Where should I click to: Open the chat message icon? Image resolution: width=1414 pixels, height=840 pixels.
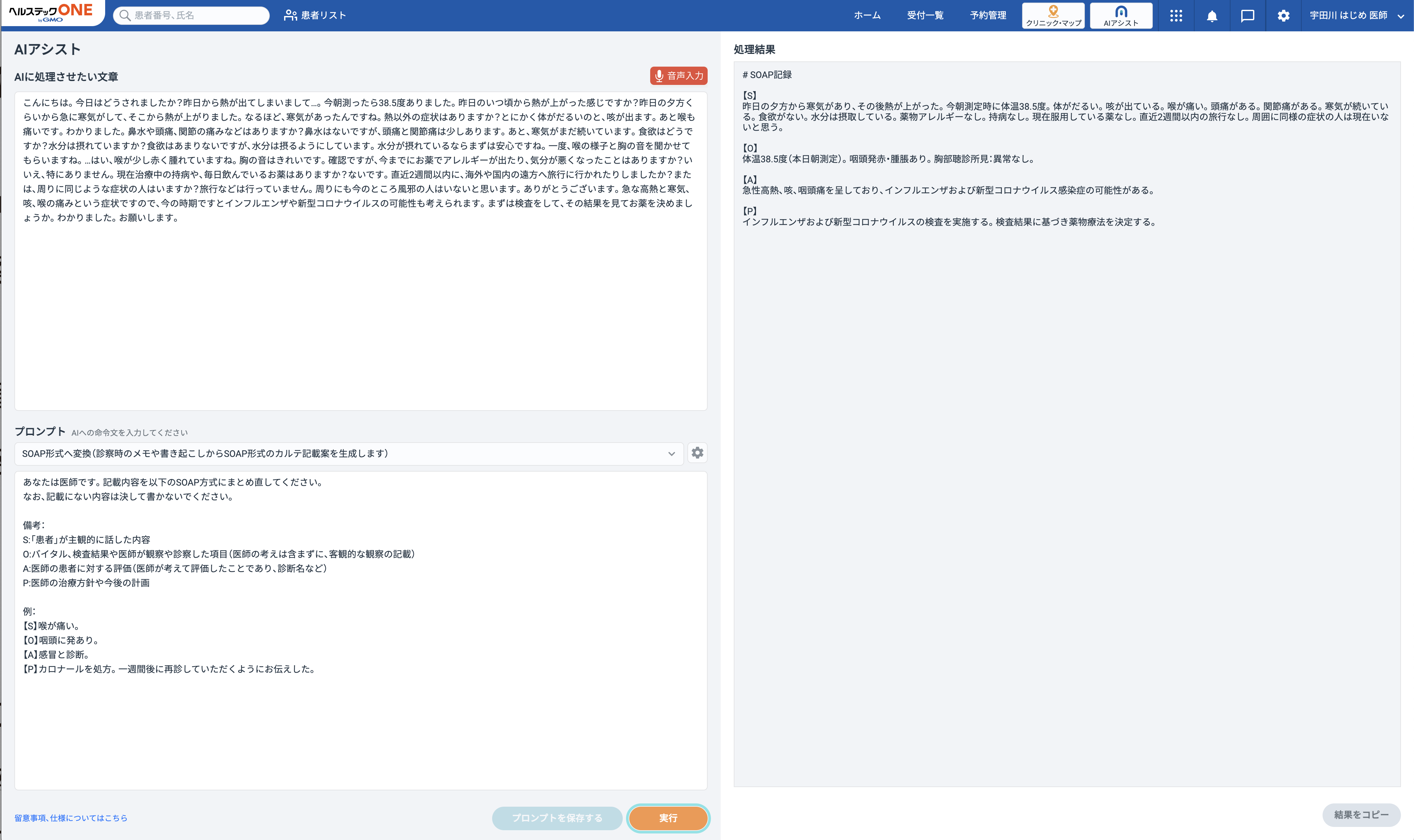click(x=1248, y=15)
